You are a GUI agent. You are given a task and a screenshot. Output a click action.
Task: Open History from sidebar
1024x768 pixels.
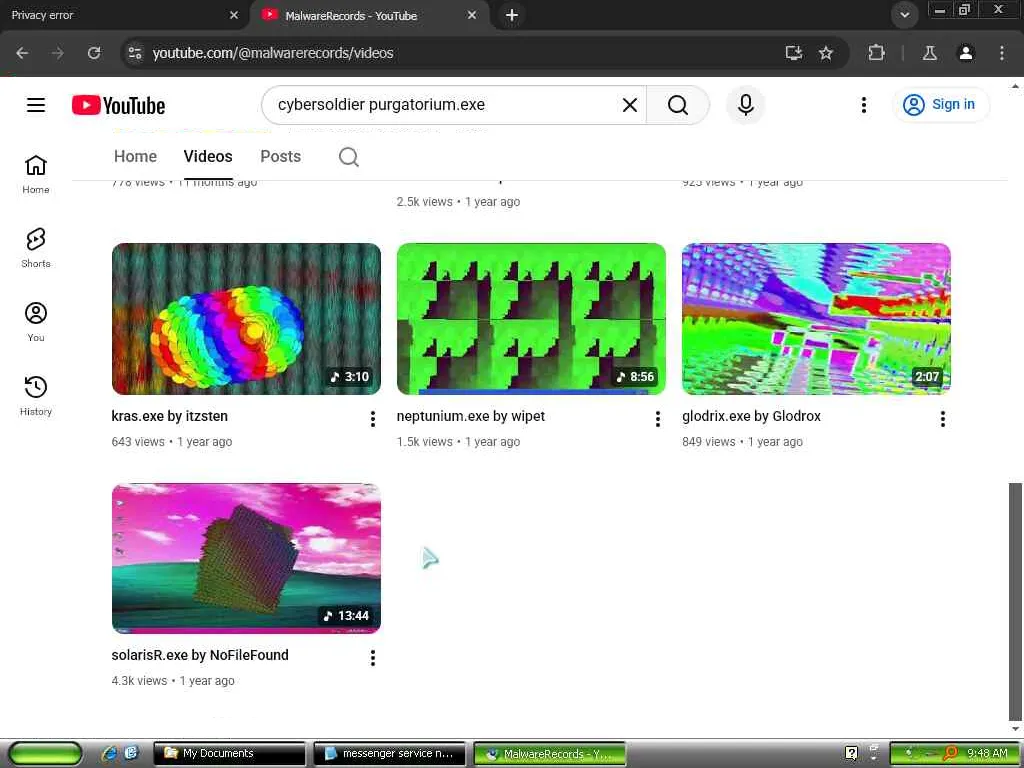tap(36, 396)
